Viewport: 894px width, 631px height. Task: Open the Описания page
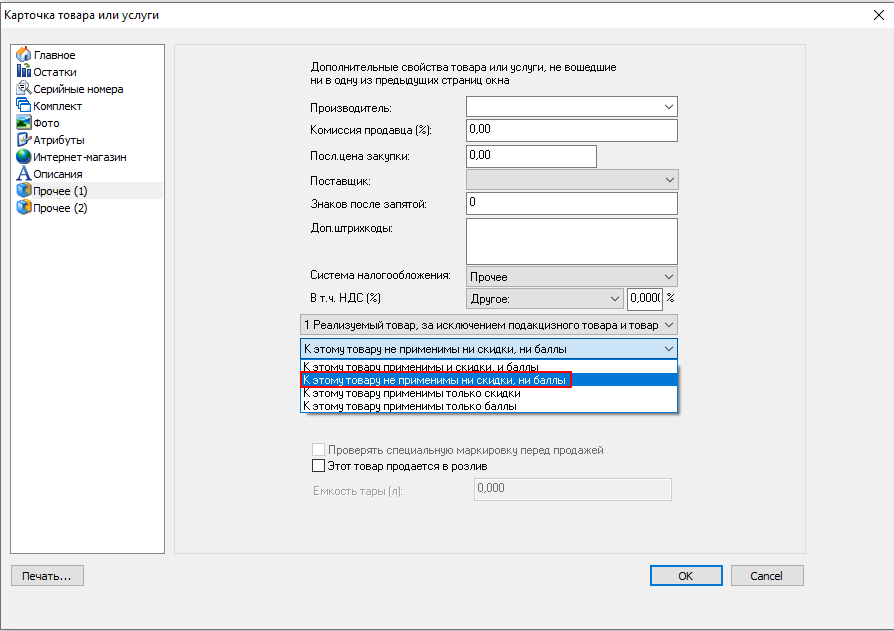click(58, 174)
